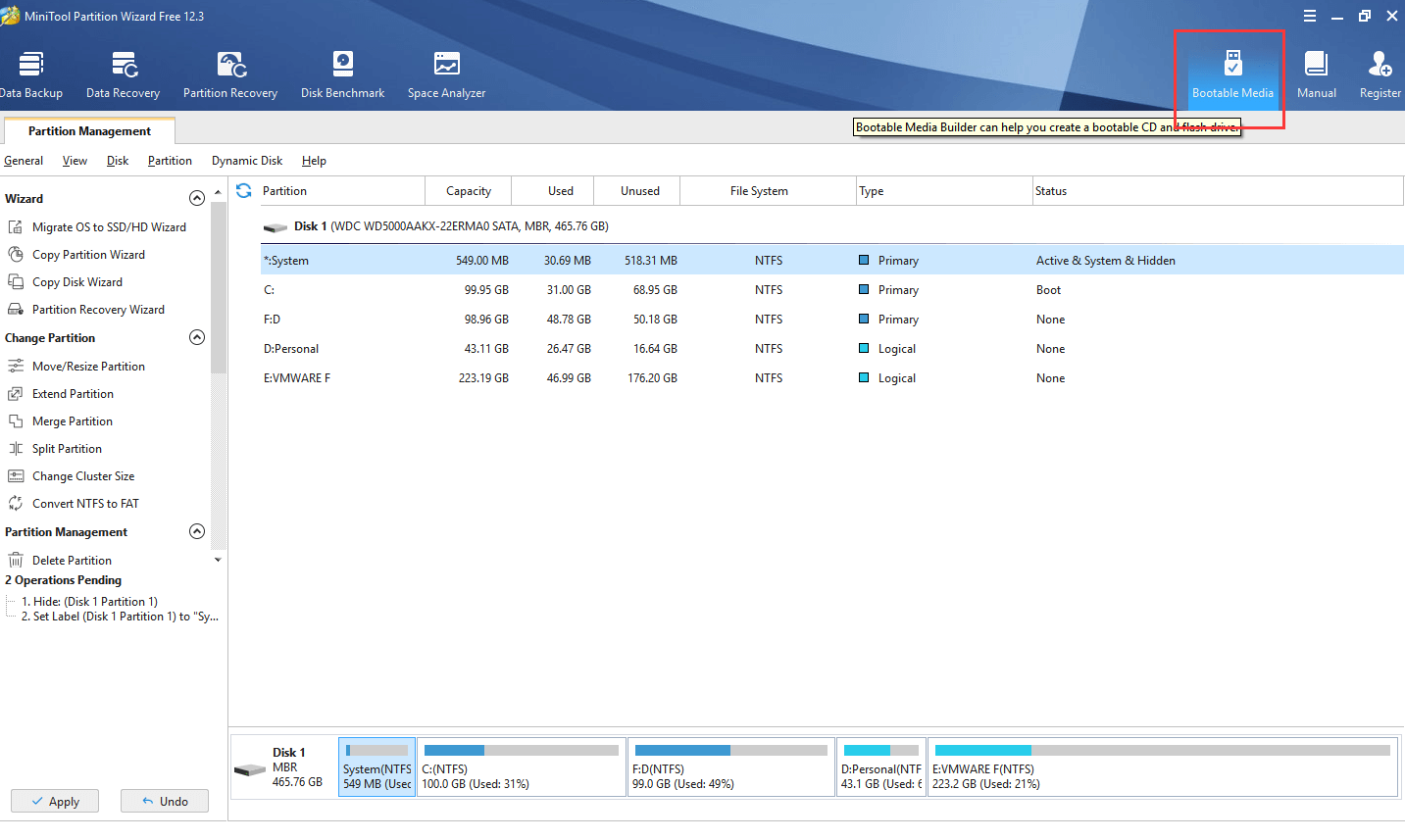Select the E:VMWARE F partition row
The height and width of the screenshot is (840, 1405).
point(832,378)
